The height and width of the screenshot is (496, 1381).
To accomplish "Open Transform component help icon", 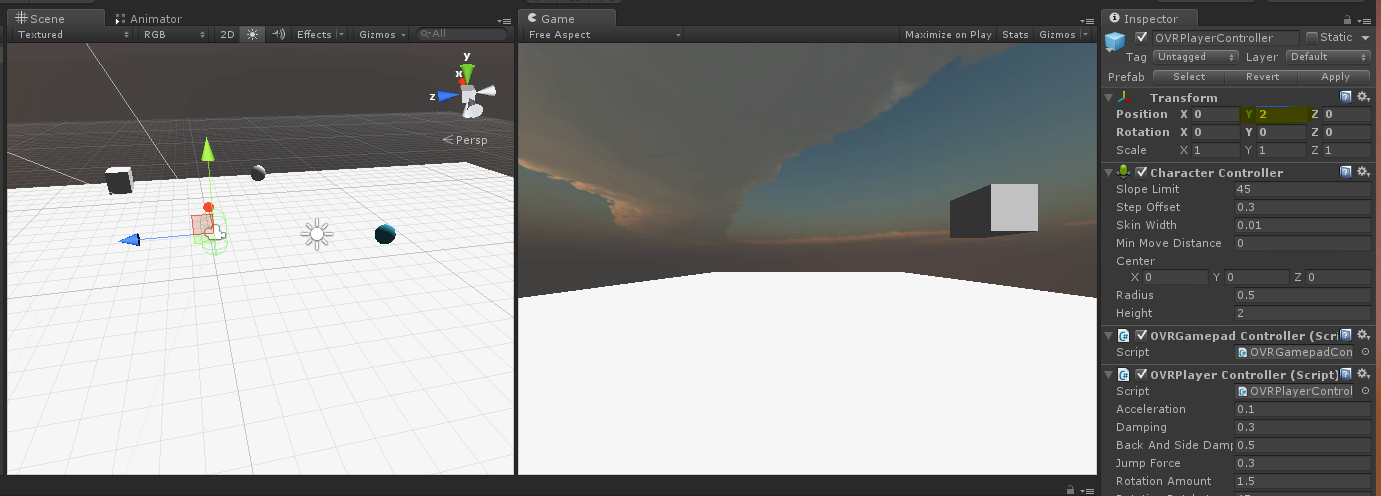I will pos(1346,97).
